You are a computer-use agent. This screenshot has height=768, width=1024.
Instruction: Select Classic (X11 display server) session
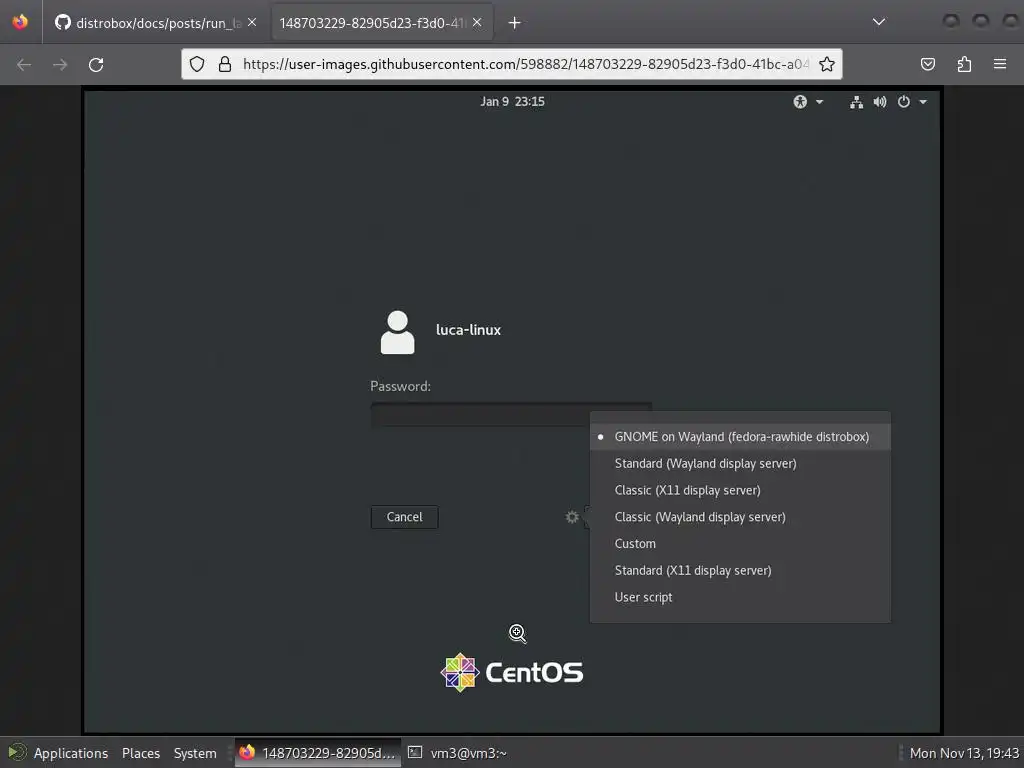740,490
